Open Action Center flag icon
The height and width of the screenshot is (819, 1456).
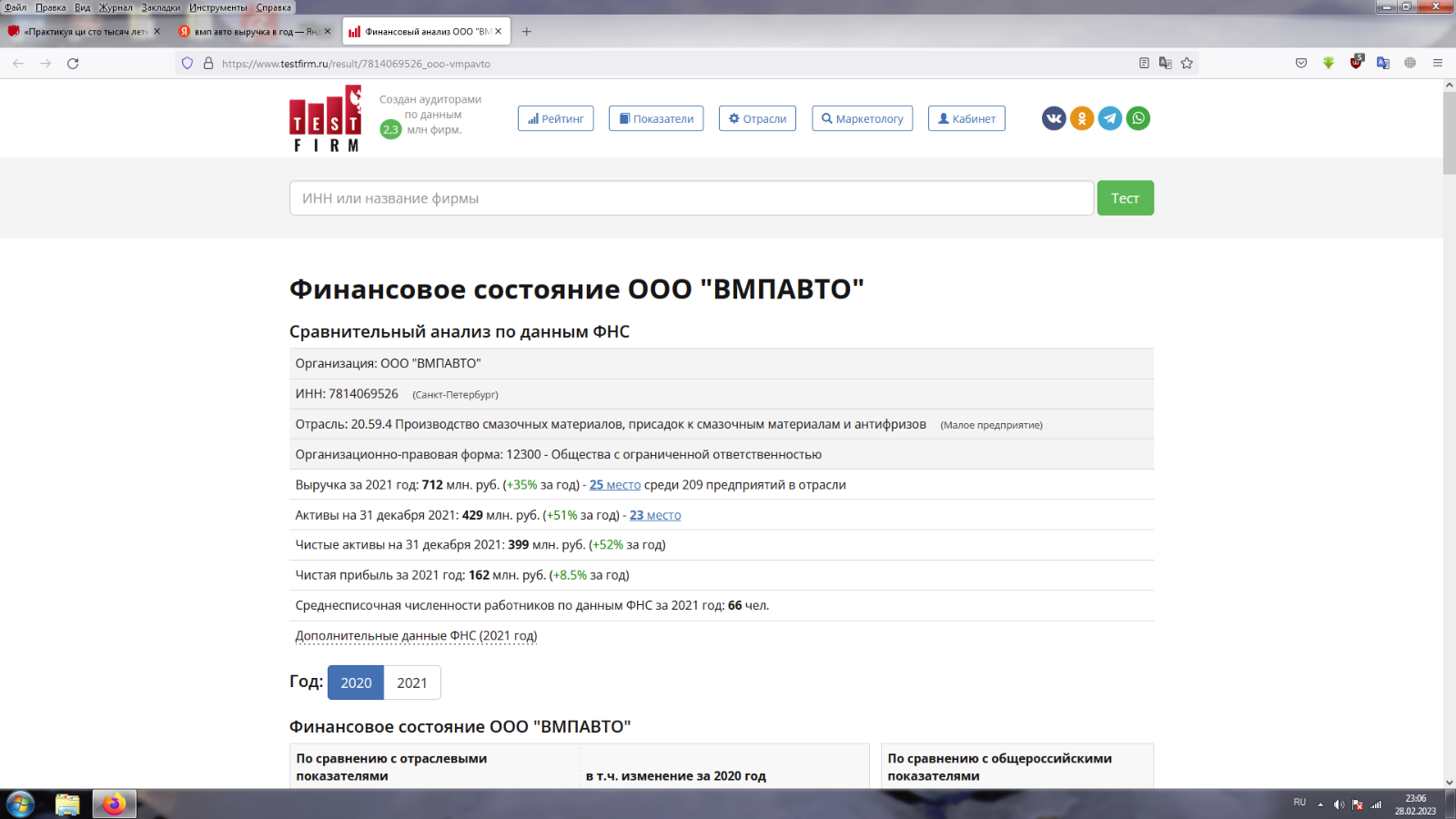pyautogui.click(x=1358, y=804)
